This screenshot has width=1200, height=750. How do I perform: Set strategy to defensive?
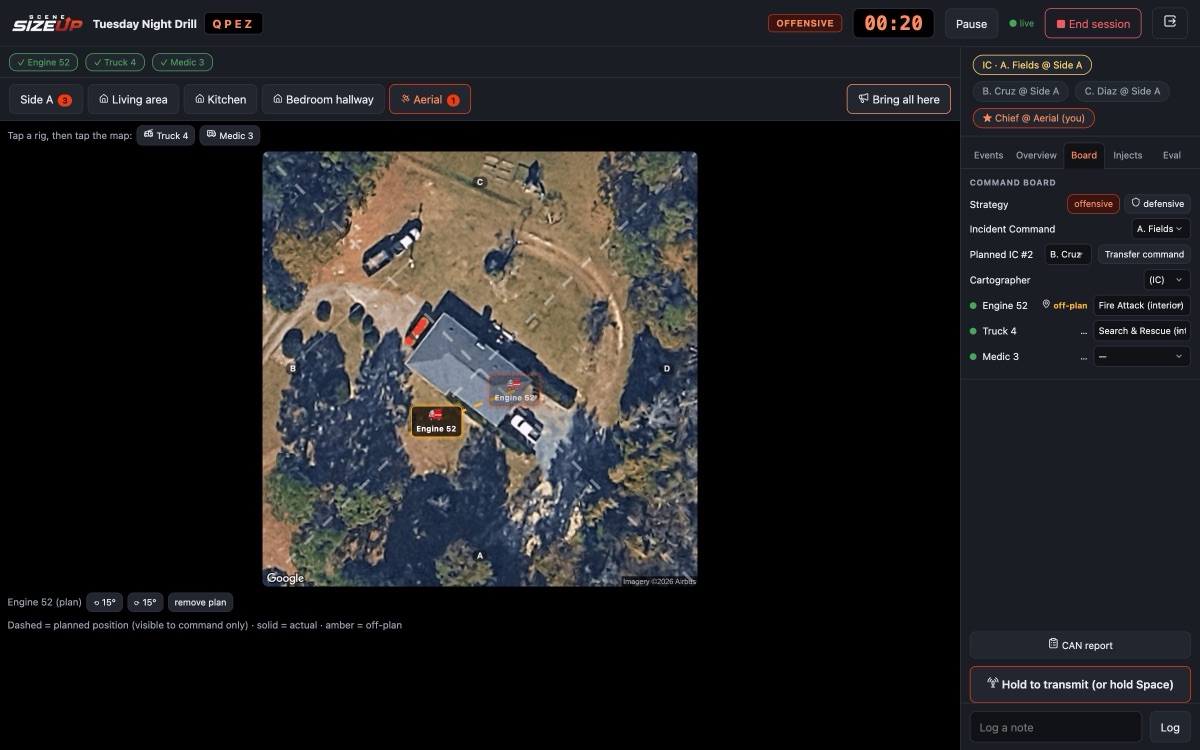1157,204
